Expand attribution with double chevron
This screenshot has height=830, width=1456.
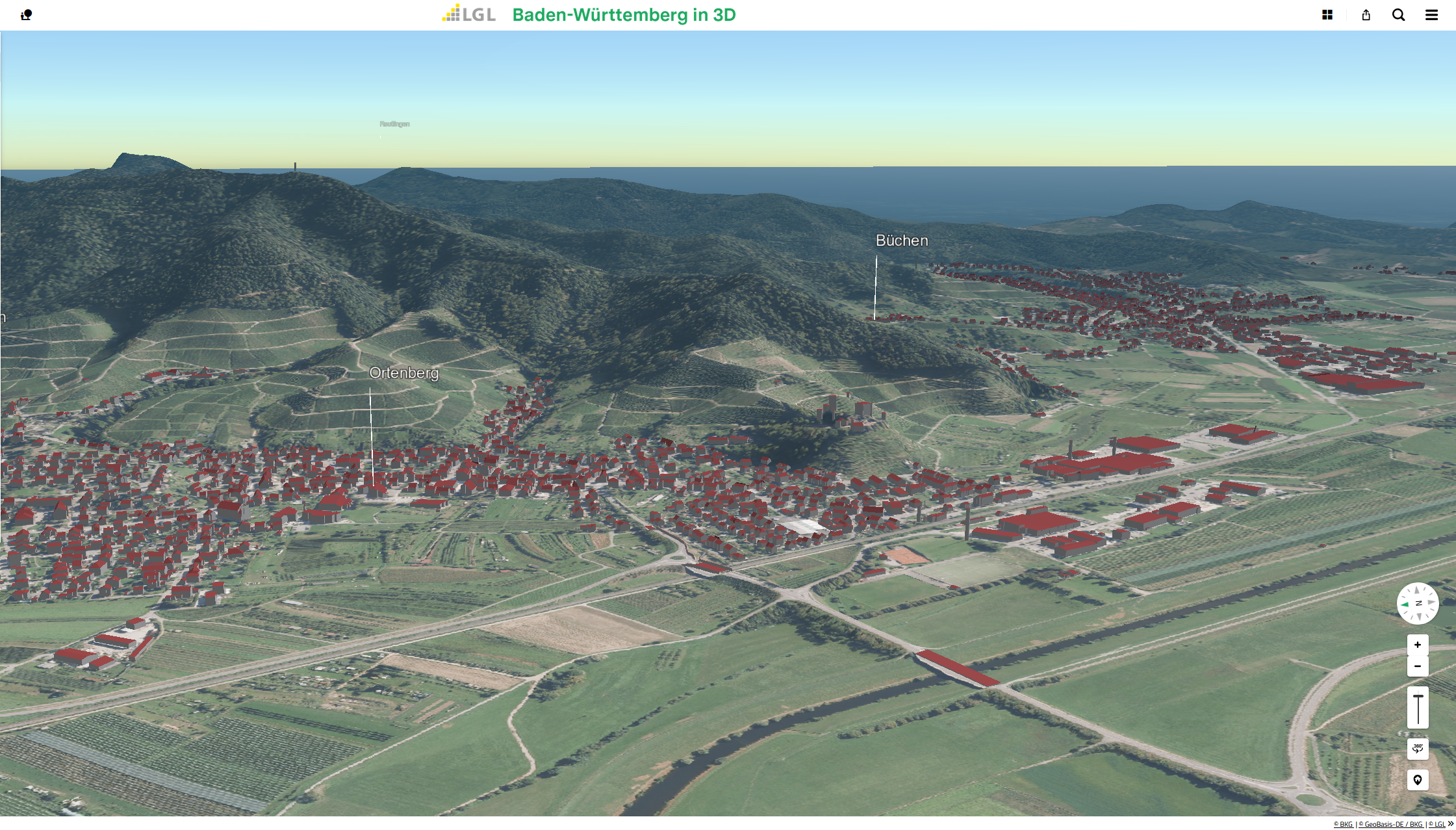coord(1451,824)
